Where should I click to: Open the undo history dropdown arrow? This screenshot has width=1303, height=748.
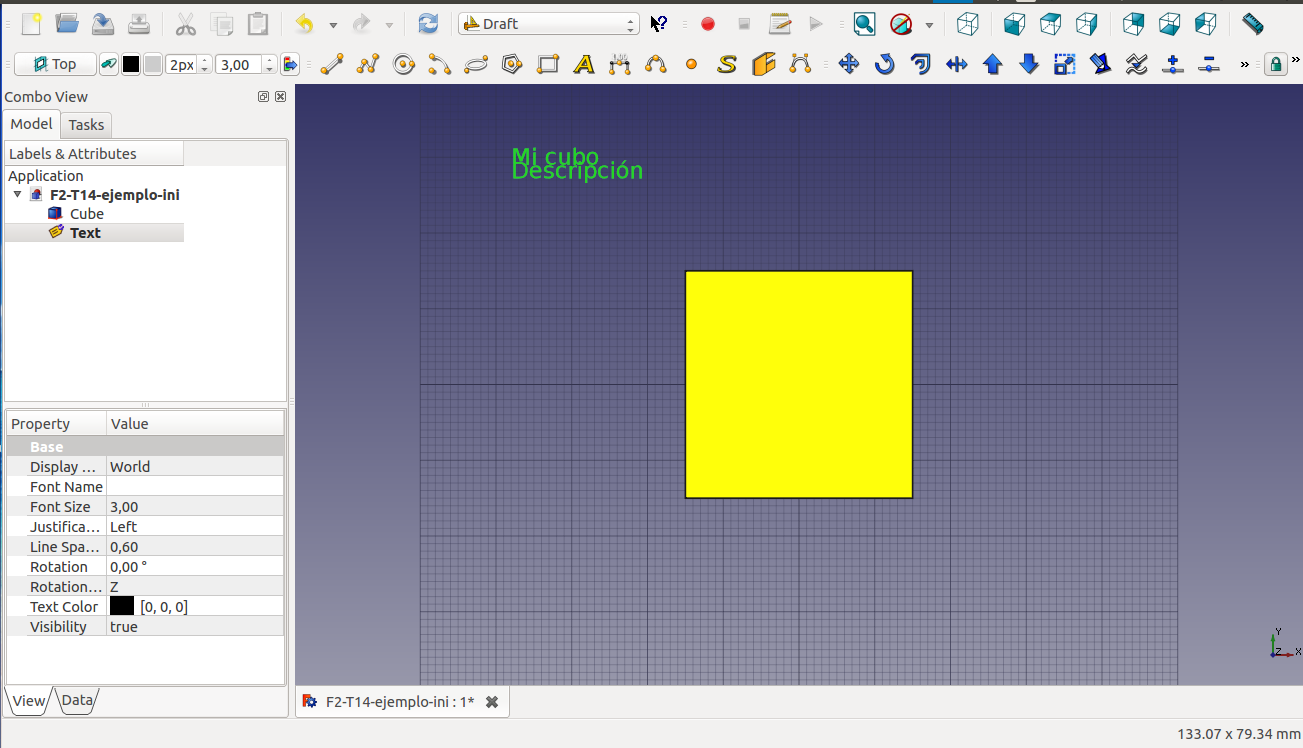click(333, 25)
